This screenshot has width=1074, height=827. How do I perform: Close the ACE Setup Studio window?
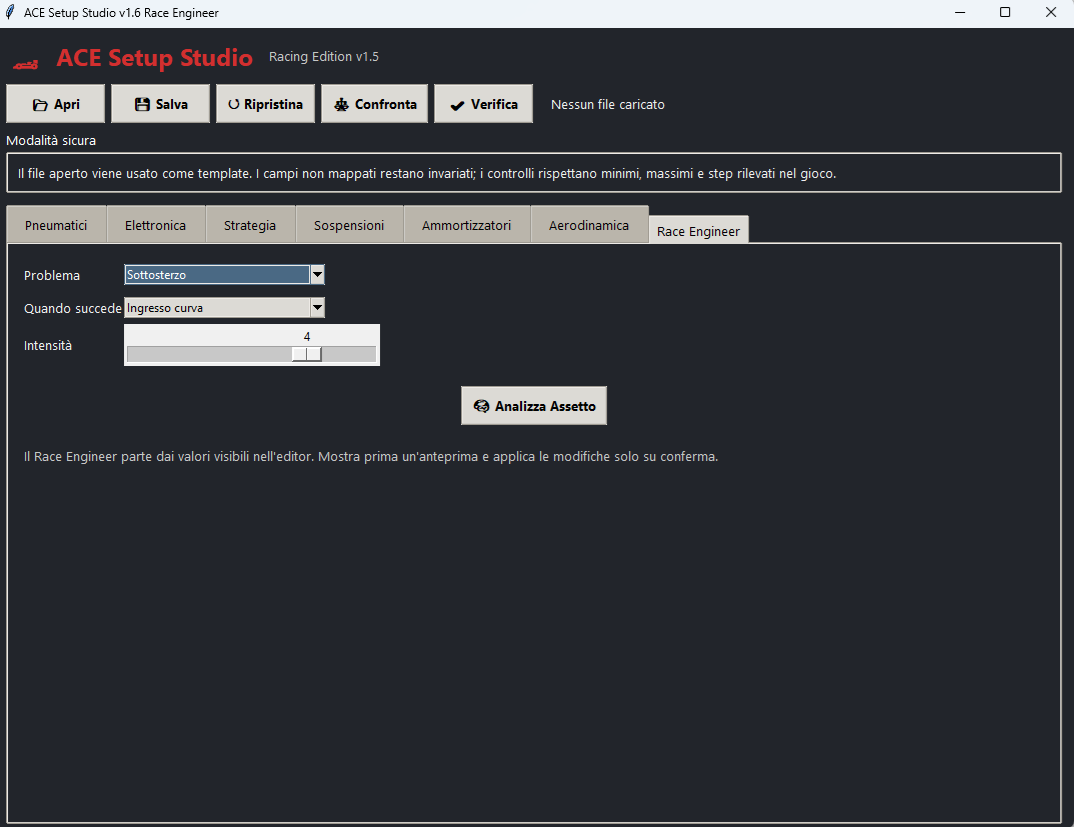(x=1051, y=12)
